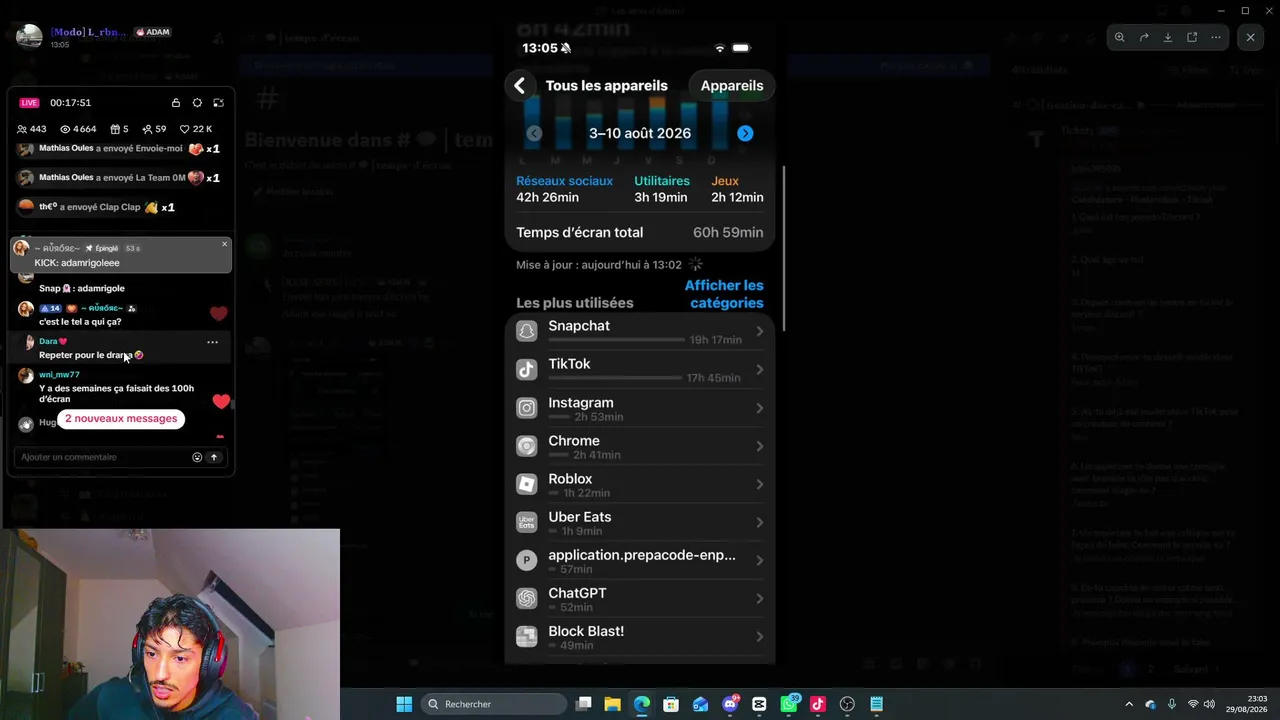Image resolution: width=1280 pixels, height=720 pixels.
Task: Click the streamer webcam preview thumbnail
Action: coord(171,624)
